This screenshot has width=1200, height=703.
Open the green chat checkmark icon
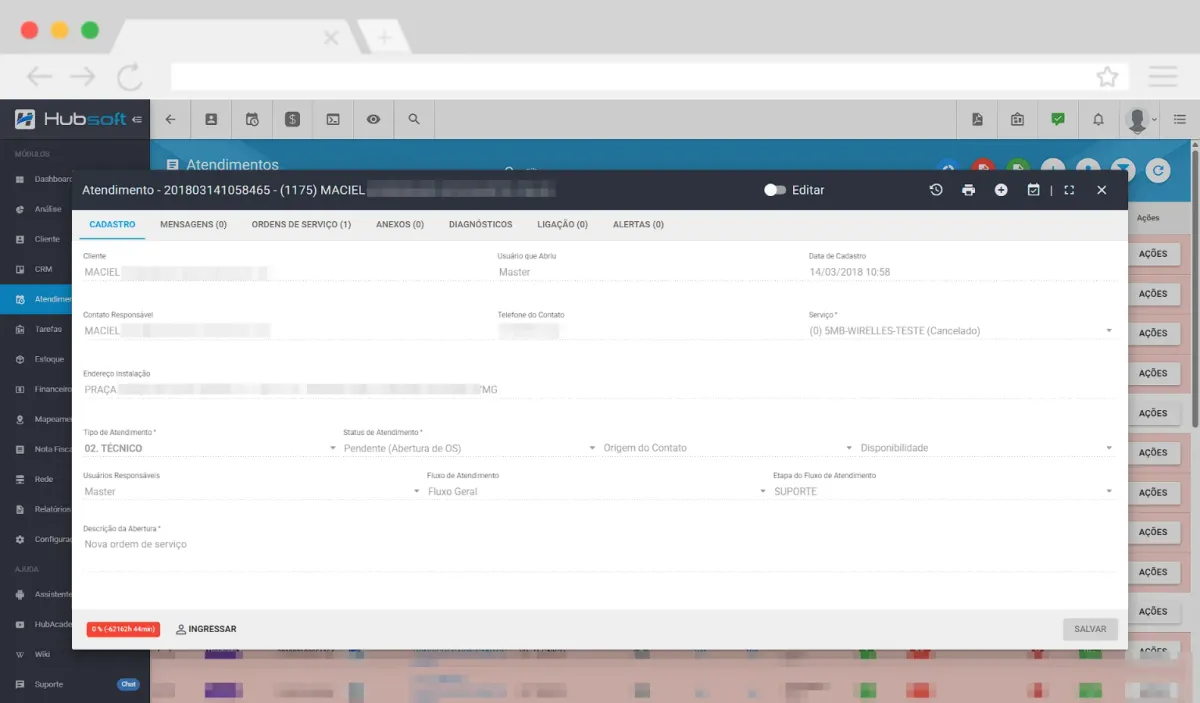coord(1058,119)
